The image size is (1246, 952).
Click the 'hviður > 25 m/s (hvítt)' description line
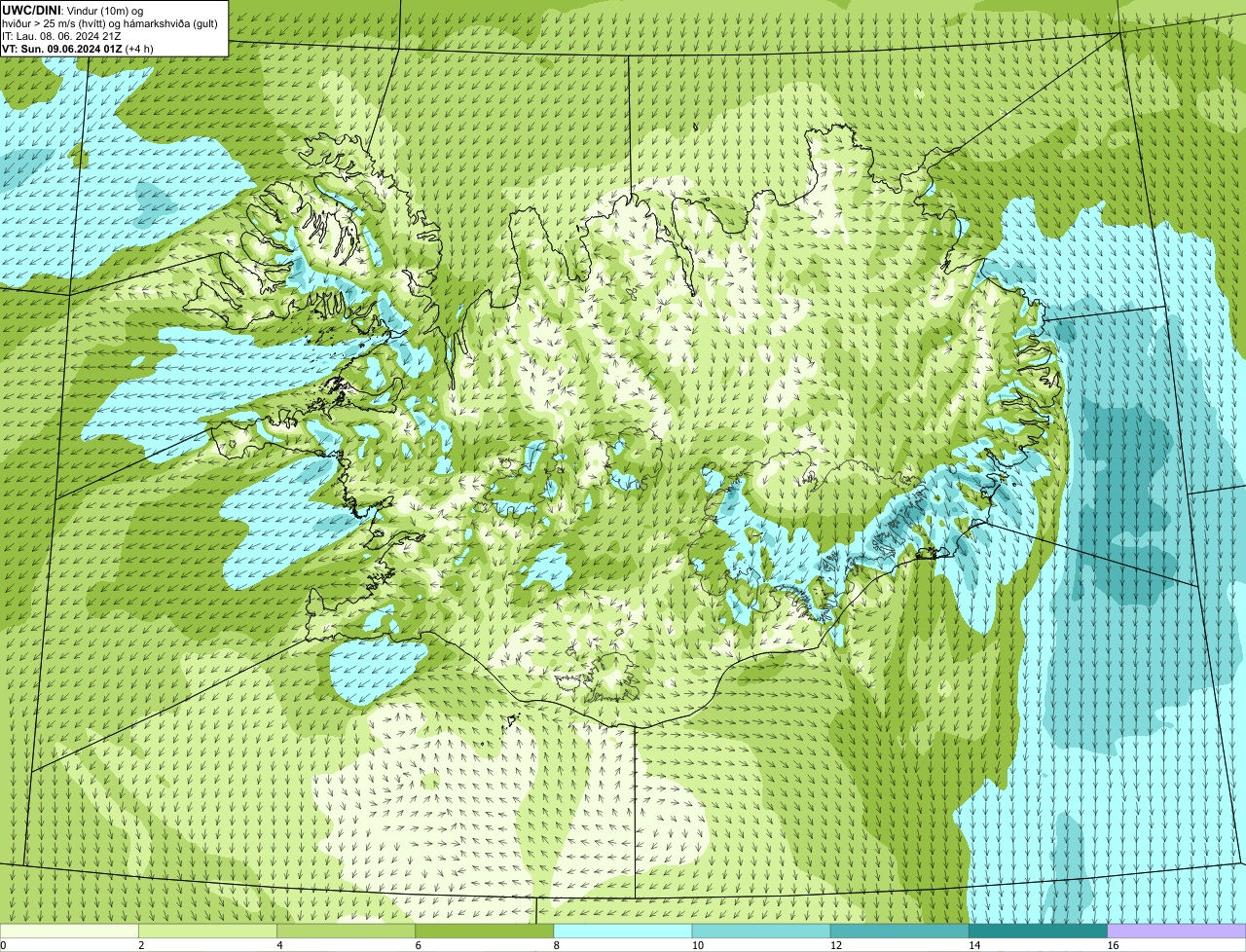point(110,22)
